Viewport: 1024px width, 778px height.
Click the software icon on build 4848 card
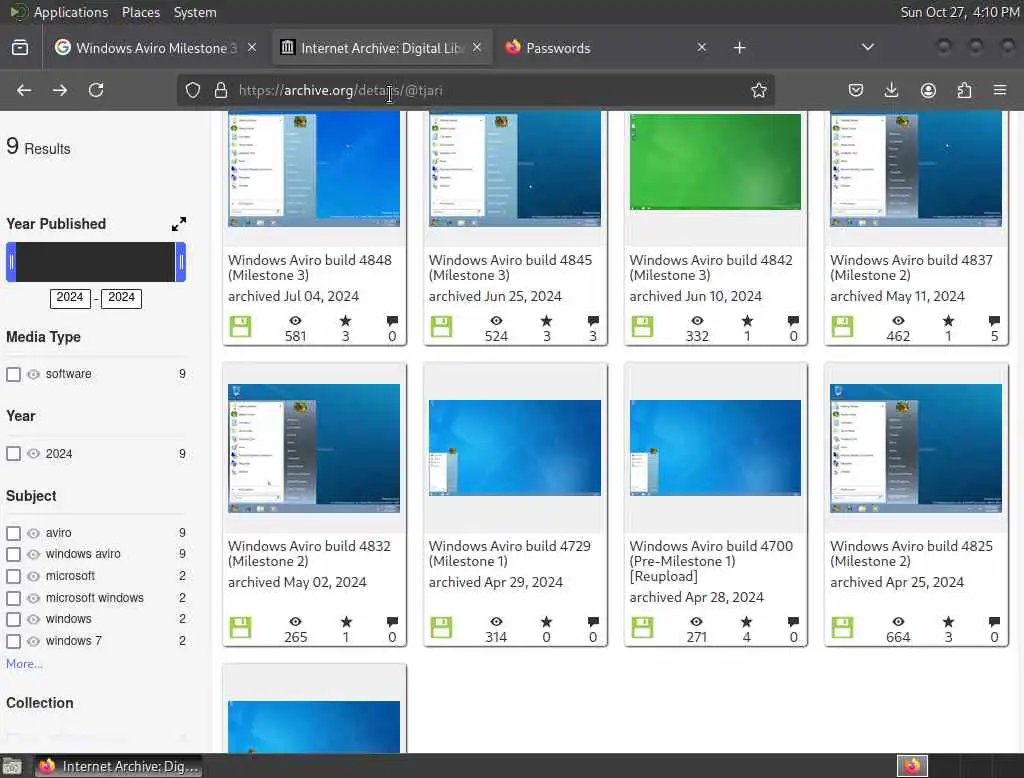point(240,326)
